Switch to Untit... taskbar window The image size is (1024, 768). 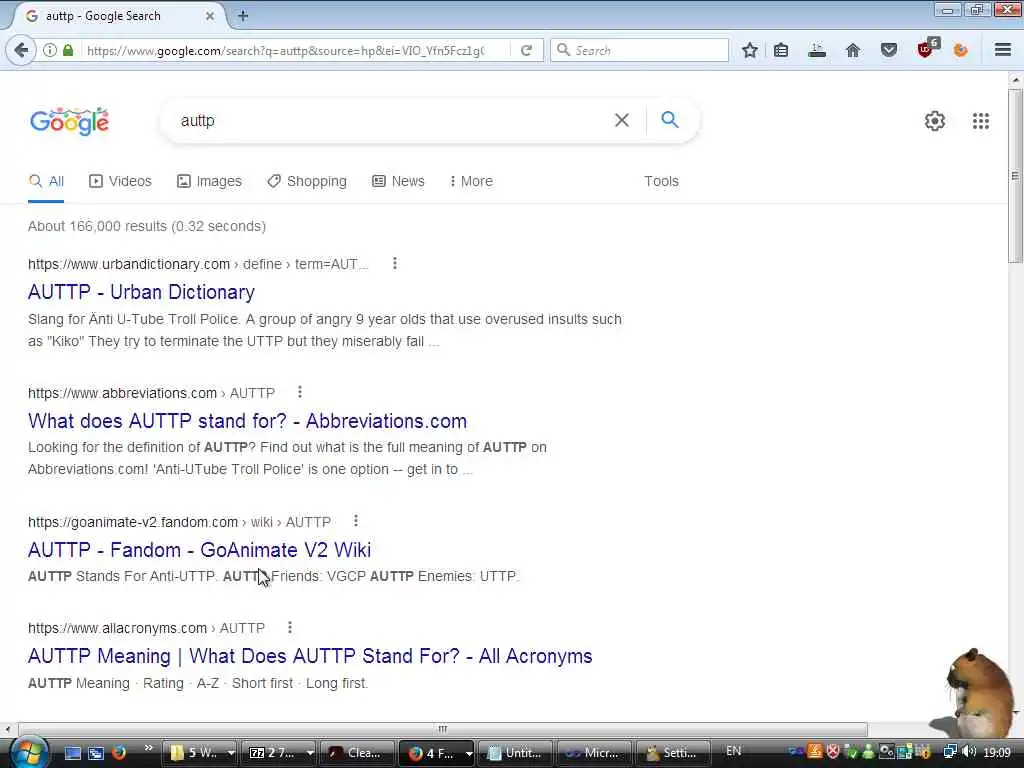pos(516,753)
